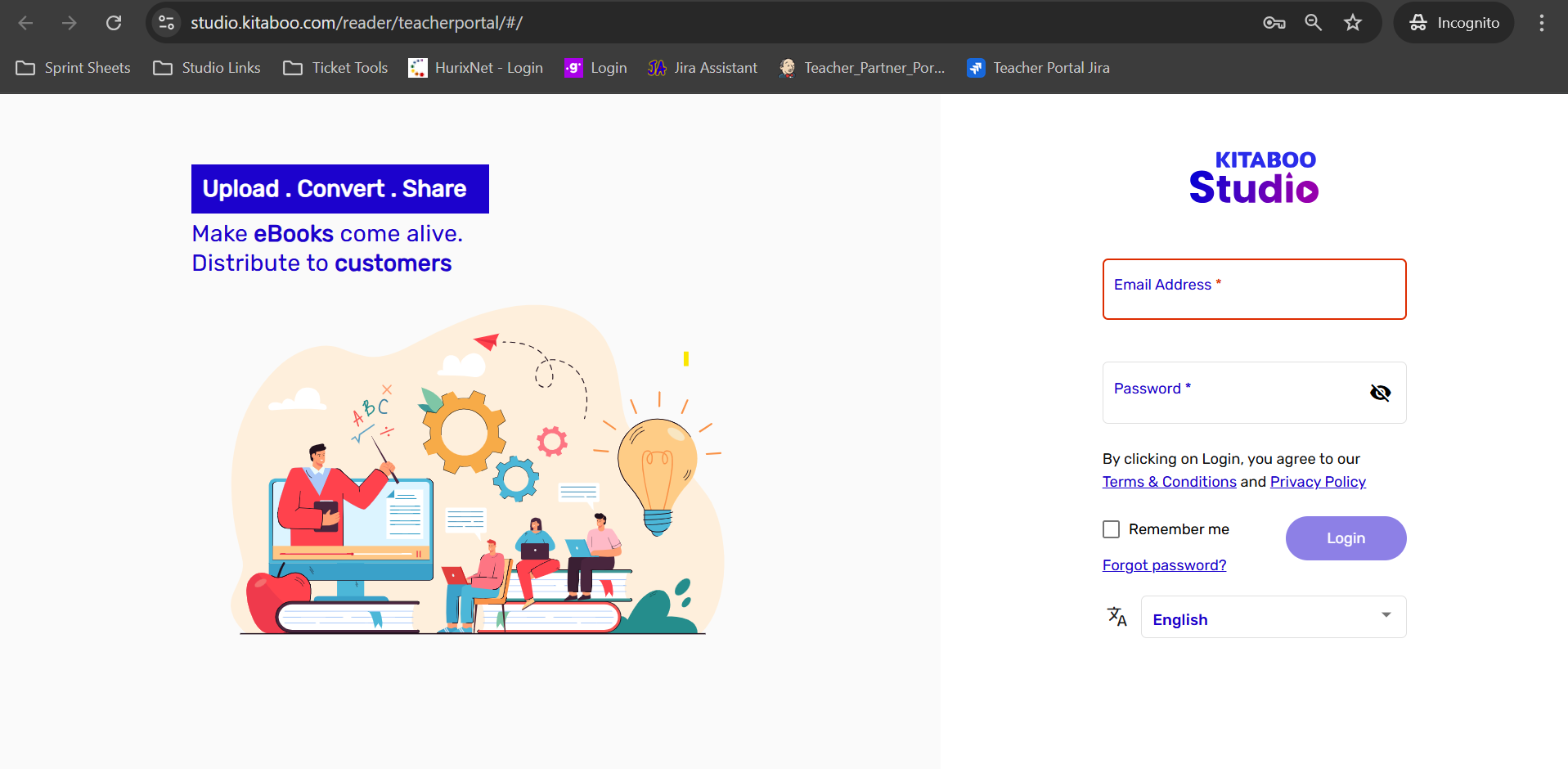Click the teaching illustration image
The image size is (1568, 769).
click(477, 470)
